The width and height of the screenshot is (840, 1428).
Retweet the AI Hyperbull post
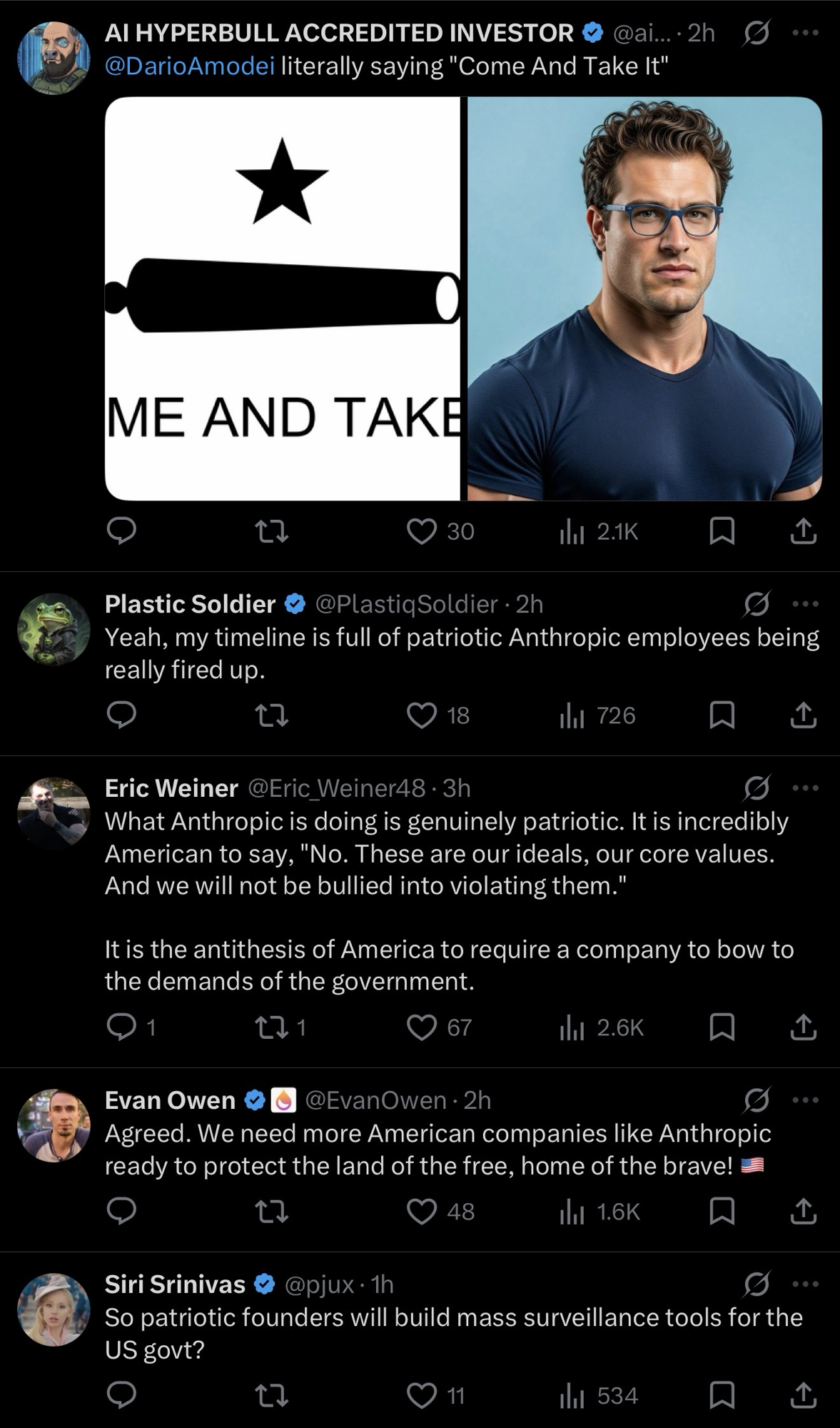click(x=272, y=531)
